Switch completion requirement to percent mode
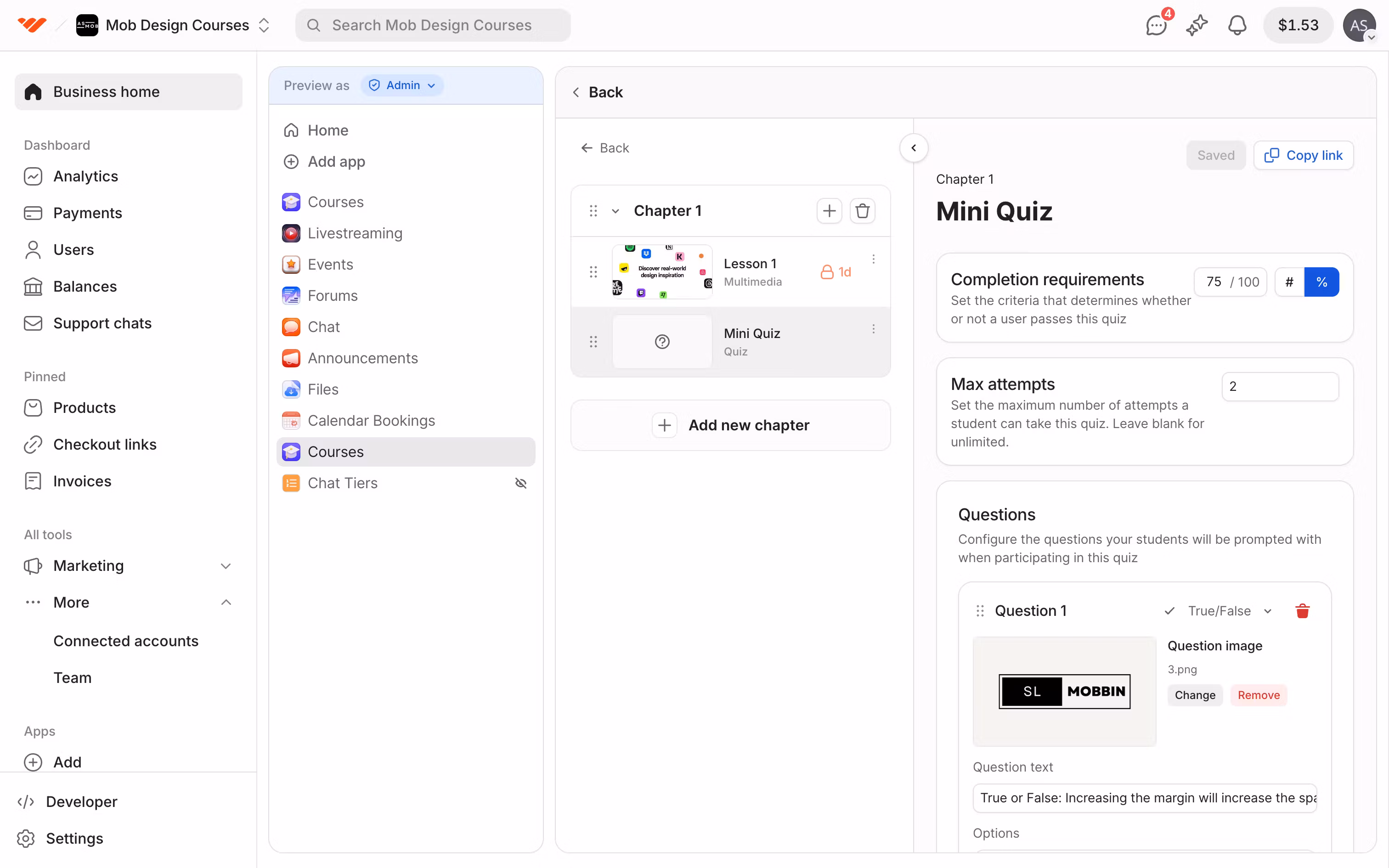The image size is (1389, 868). (1321, 282)
